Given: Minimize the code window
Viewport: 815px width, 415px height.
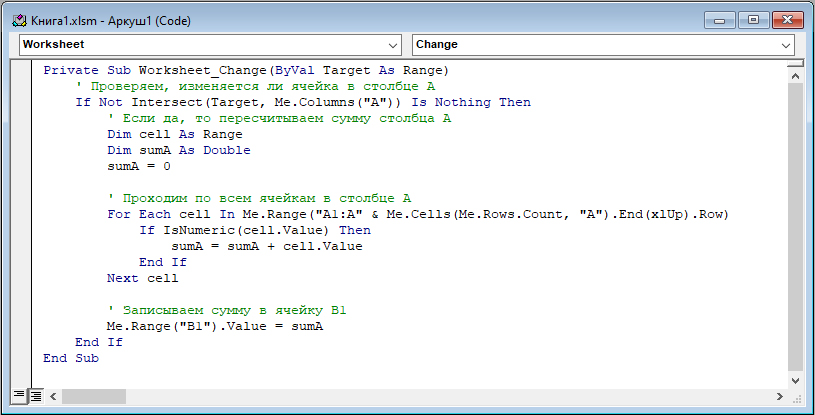Looking at the screenshot, I should coord(720,21).
